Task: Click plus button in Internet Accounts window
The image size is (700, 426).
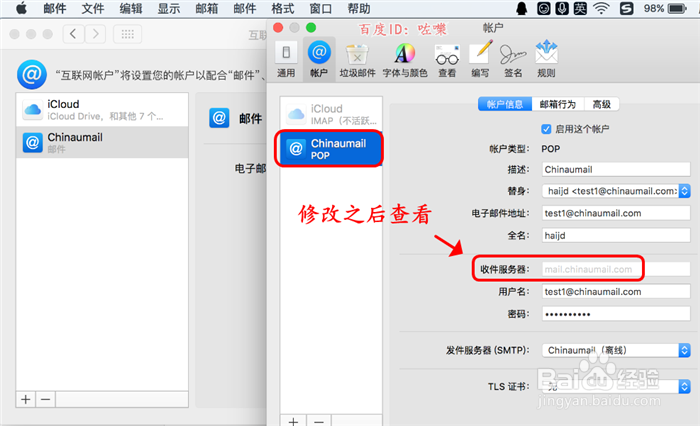Action: click(25, 399)
